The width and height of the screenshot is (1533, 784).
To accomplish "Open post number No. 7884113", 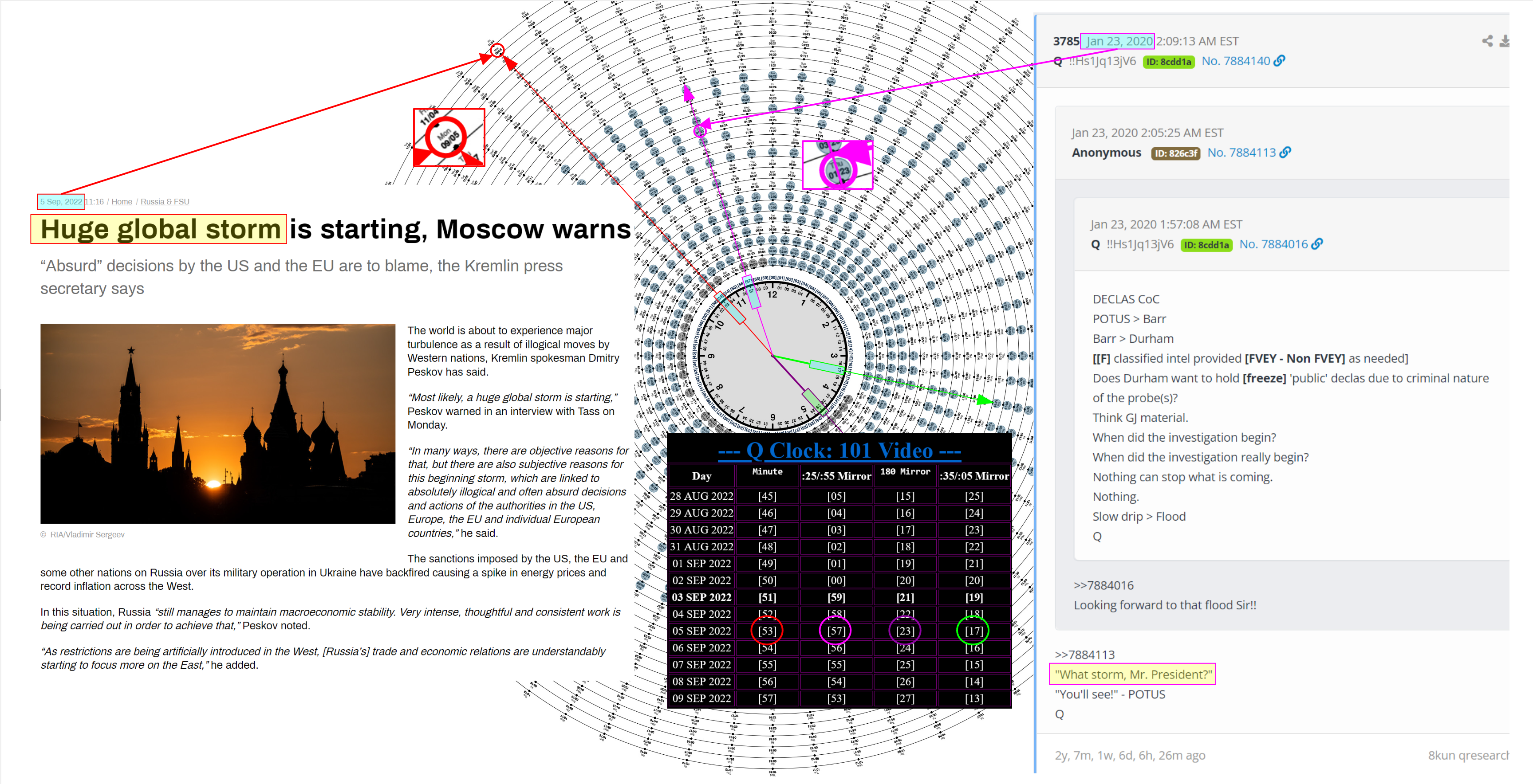I will tap(1241, 152).
